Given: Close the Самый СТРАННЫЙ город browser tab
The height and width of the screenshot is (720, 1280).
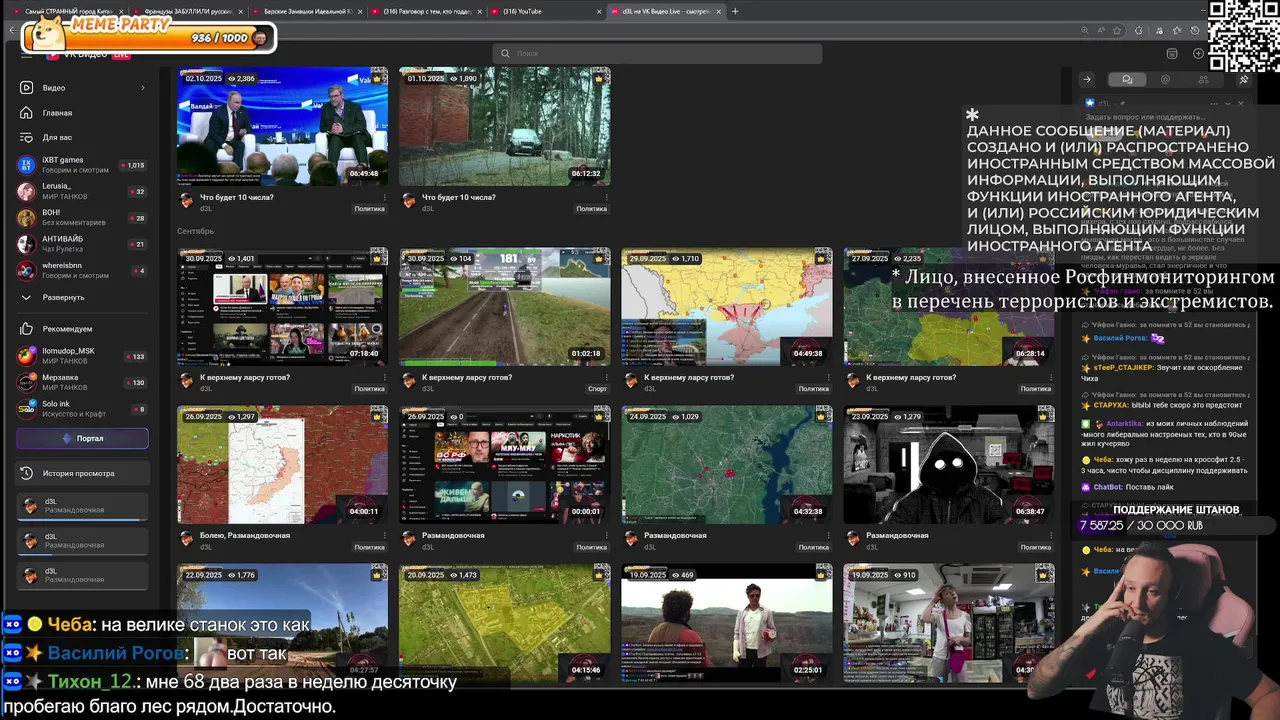Looking at the screenshot, I should 122,12.
